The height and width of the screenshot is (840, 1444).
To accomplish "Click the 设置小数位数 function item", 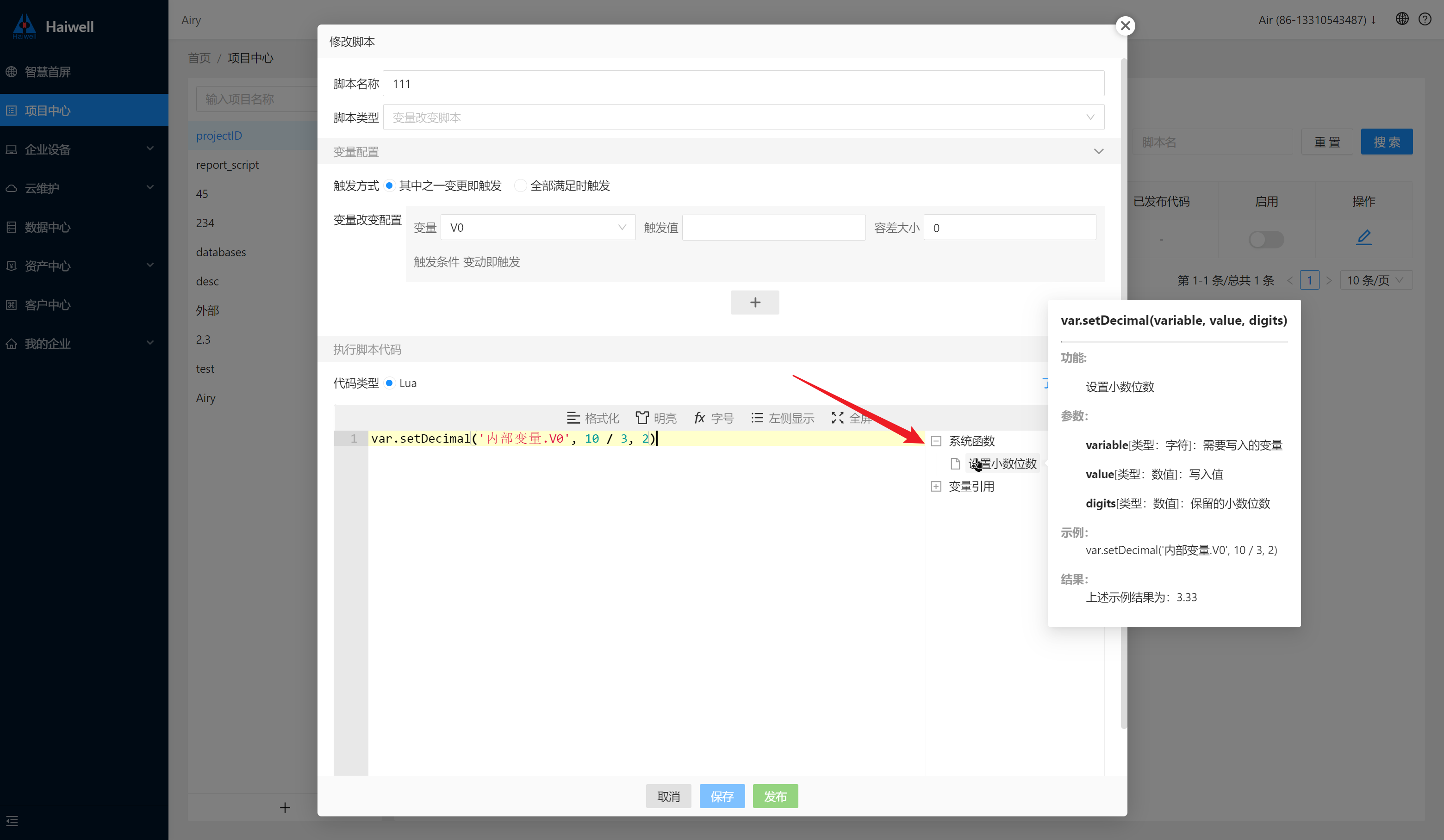I will tap(1002, 463).
